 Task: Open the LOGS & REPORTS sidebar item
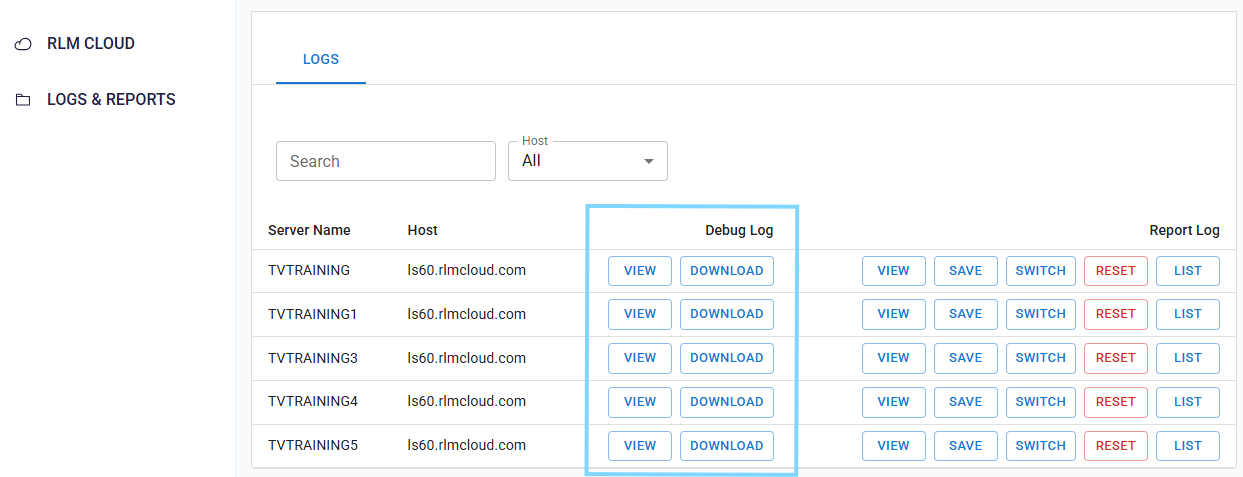(111, 100)
